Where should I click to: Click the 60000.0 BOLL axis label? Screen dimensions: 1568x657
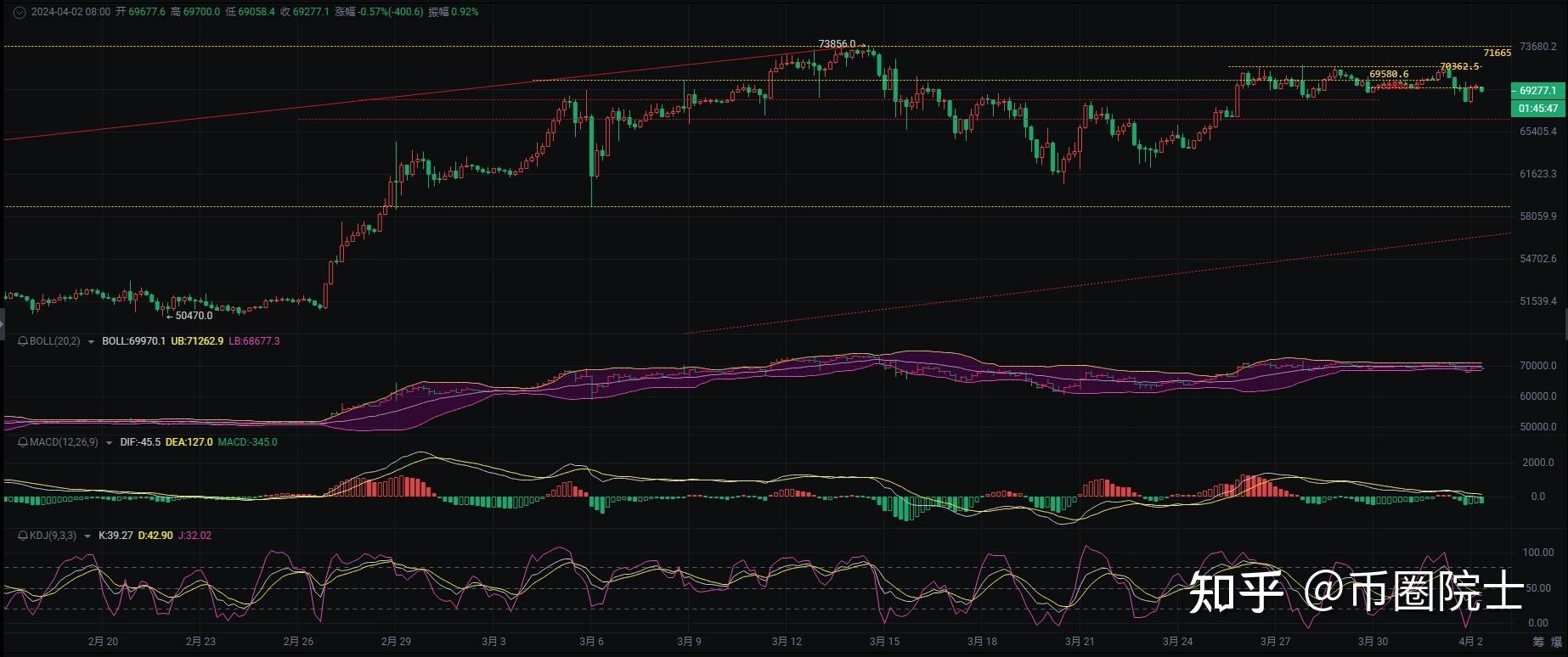click(x=1538, y=396)
